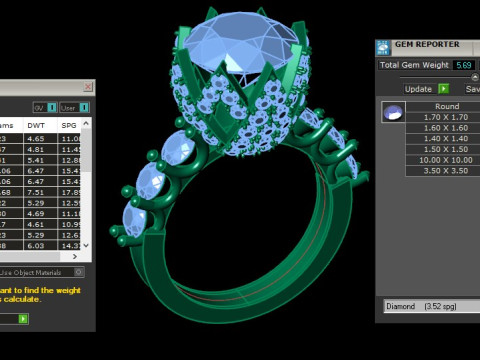The height and width of the screenshot is (360, 480).
Task: Click the green run arrow below the yellow text
Action: click(x=23, y=319)
